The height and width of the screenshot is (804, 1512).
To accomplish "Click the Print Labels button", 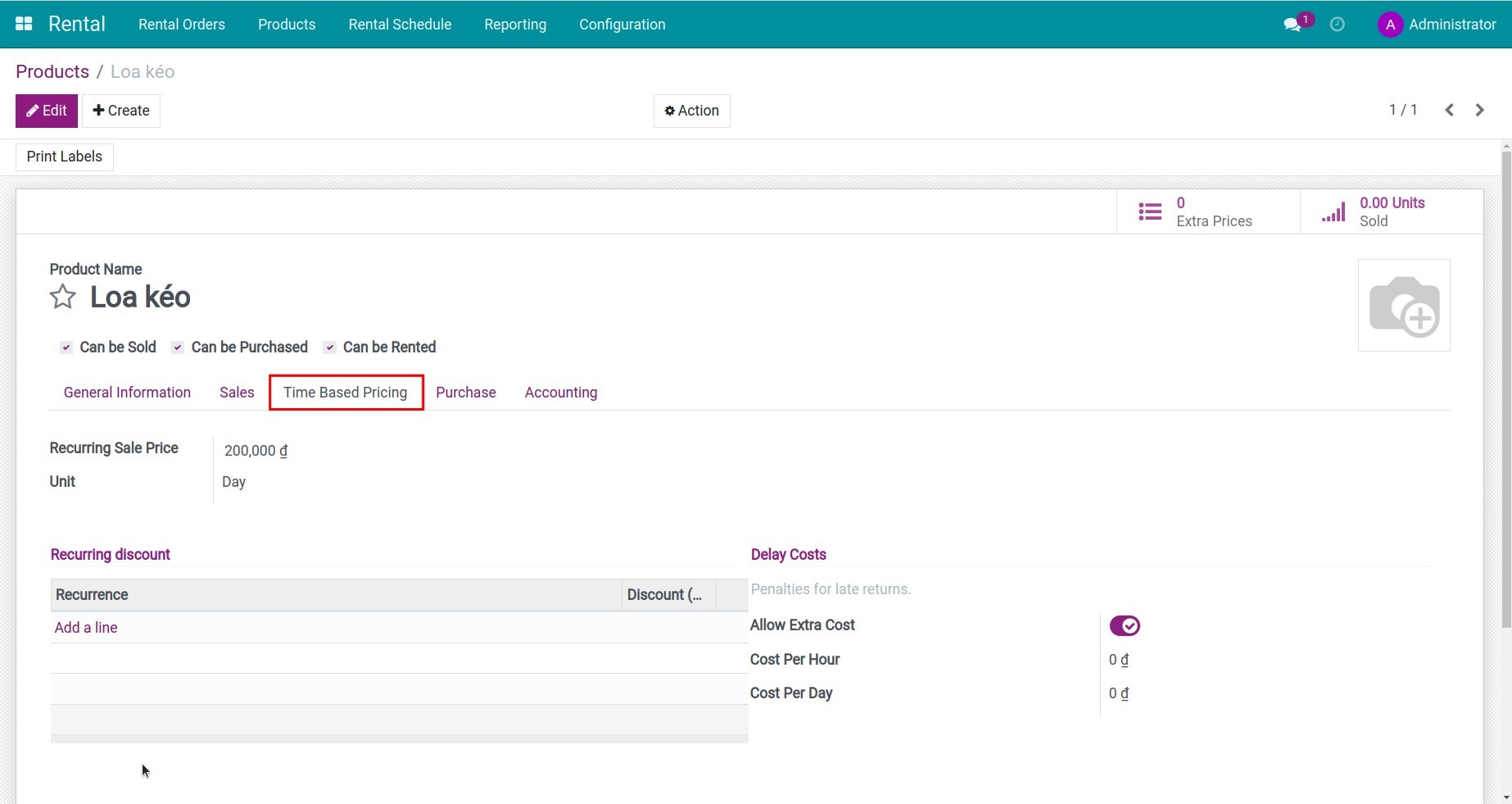I will (64, 157).
